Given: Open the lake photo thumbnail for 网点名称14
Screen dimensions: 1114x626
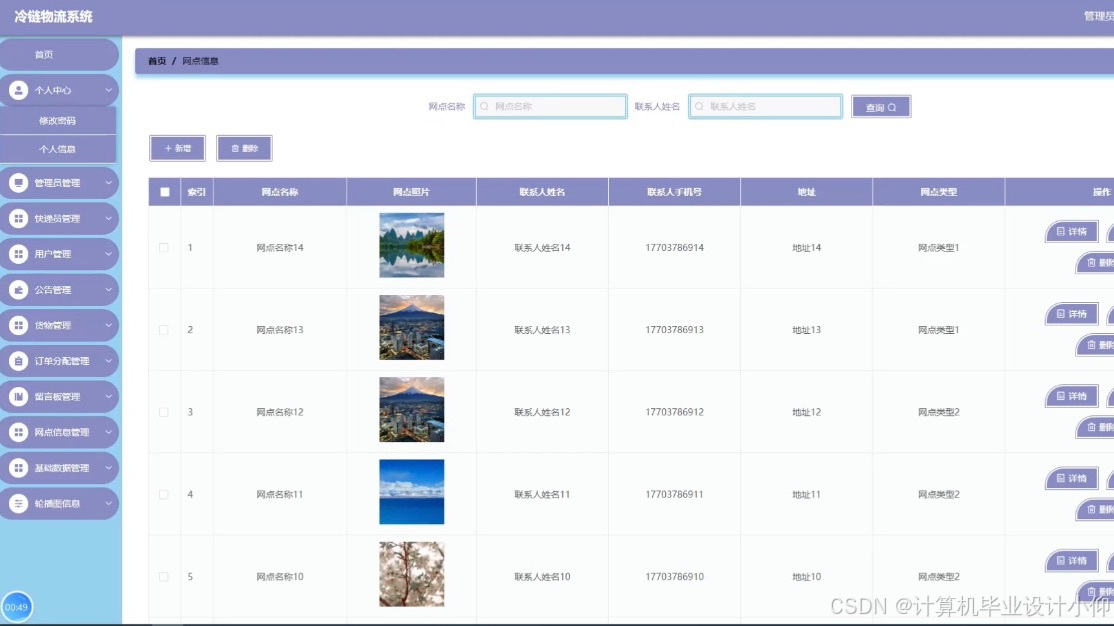Looking at the screenshot, I should pos(411,245).
